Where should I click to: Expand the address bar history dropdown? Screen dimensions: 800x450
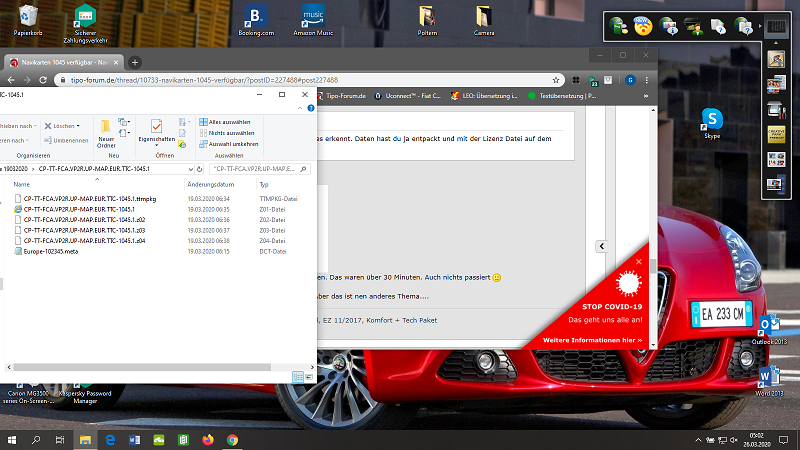190,169
